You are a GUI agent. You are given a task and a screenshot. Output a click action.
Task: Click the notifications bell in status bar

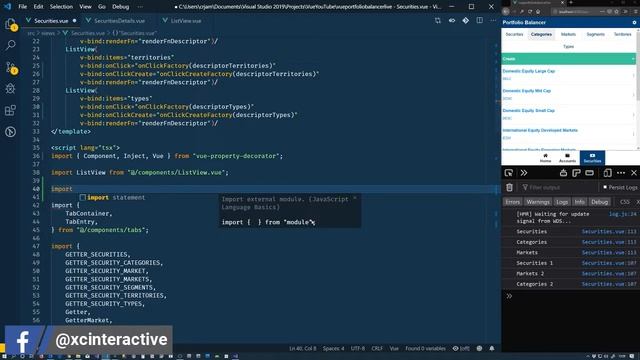tap(492, 348)
